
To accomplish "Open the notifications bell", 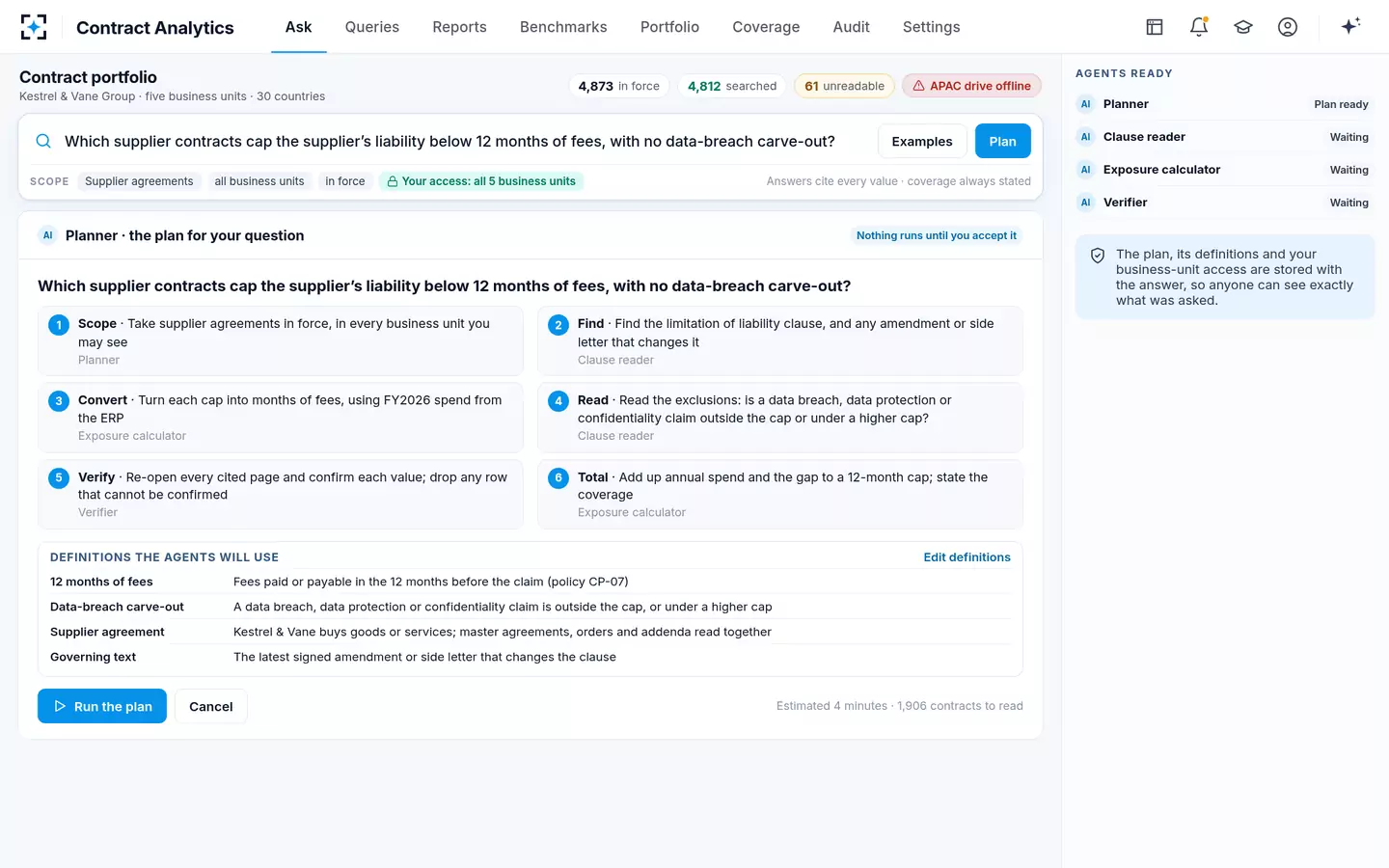I will (x=1199, y=27).
